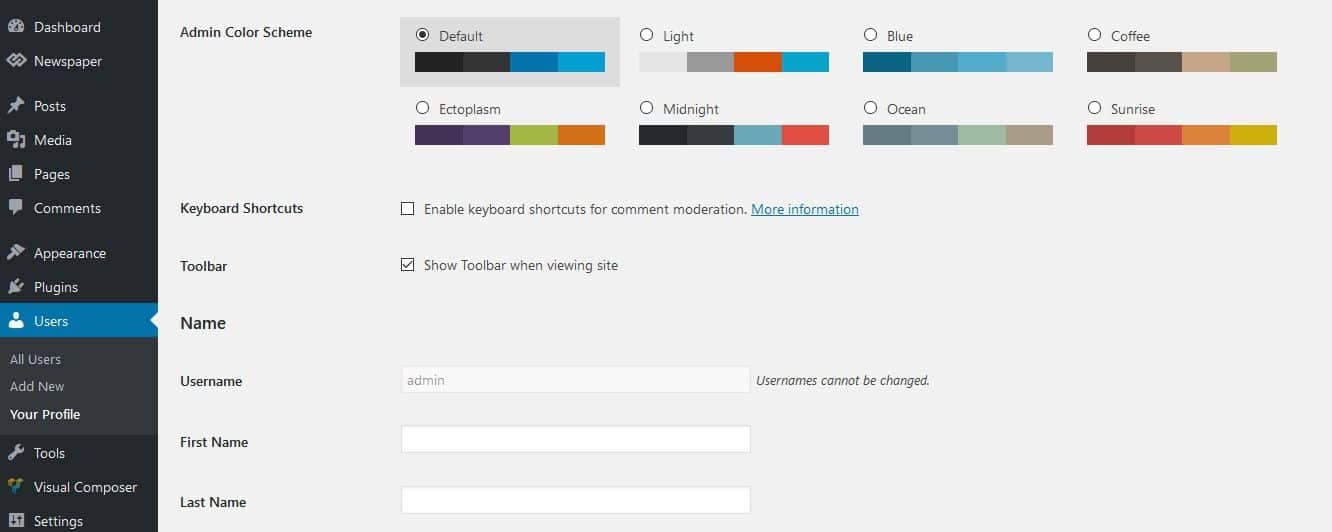Screen dimensions: 1332x532
Task: Uncheck Show Toolbar when viewing site
Action: click(407, 265)
